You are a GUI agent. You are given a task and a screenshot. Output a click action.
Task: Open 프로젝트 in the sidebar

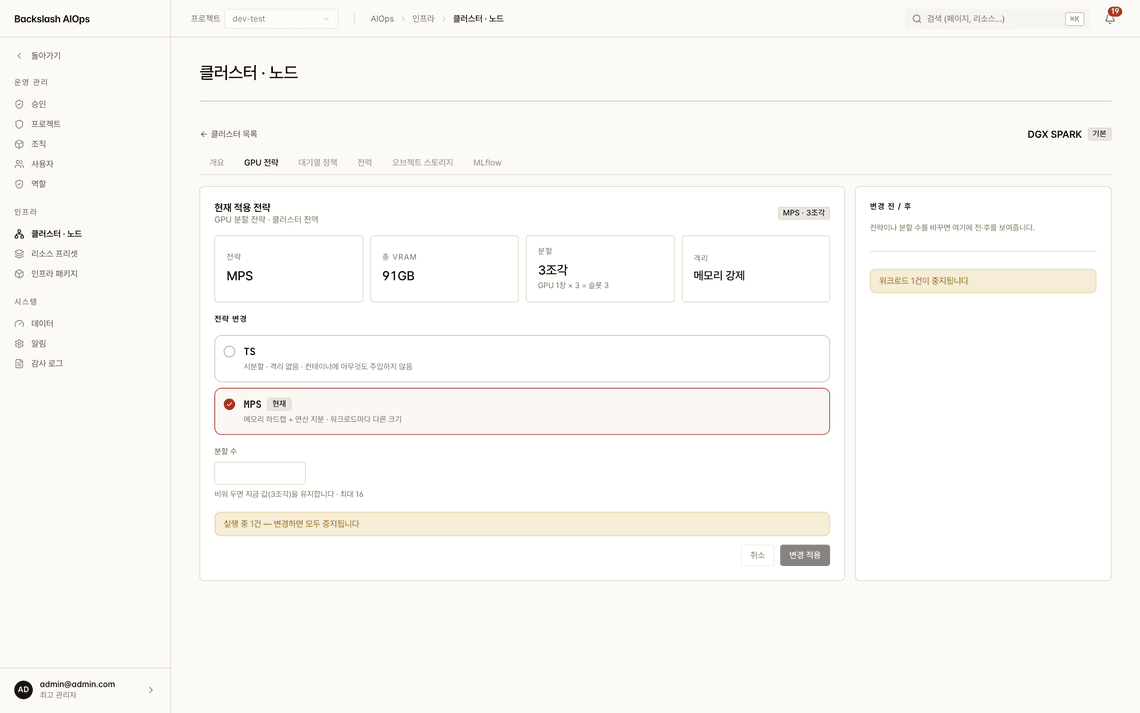point(45,124)
